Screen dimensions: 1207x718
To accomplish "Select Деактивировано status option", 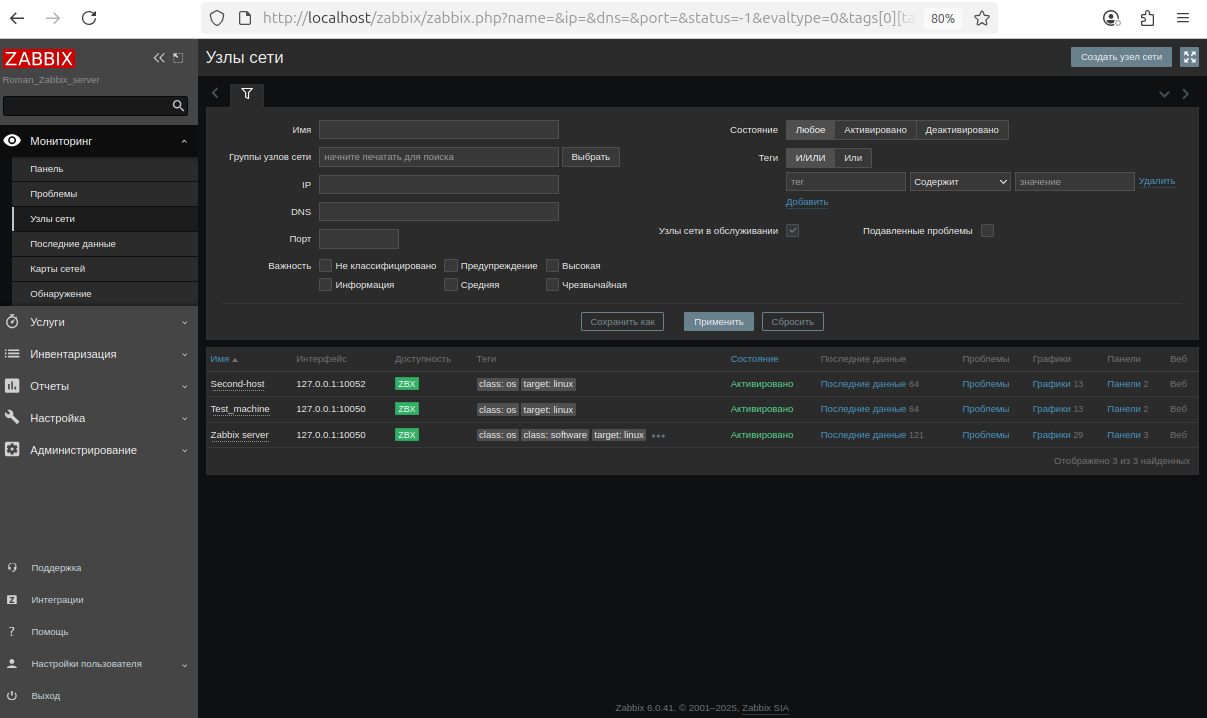I will click(962, 130).
